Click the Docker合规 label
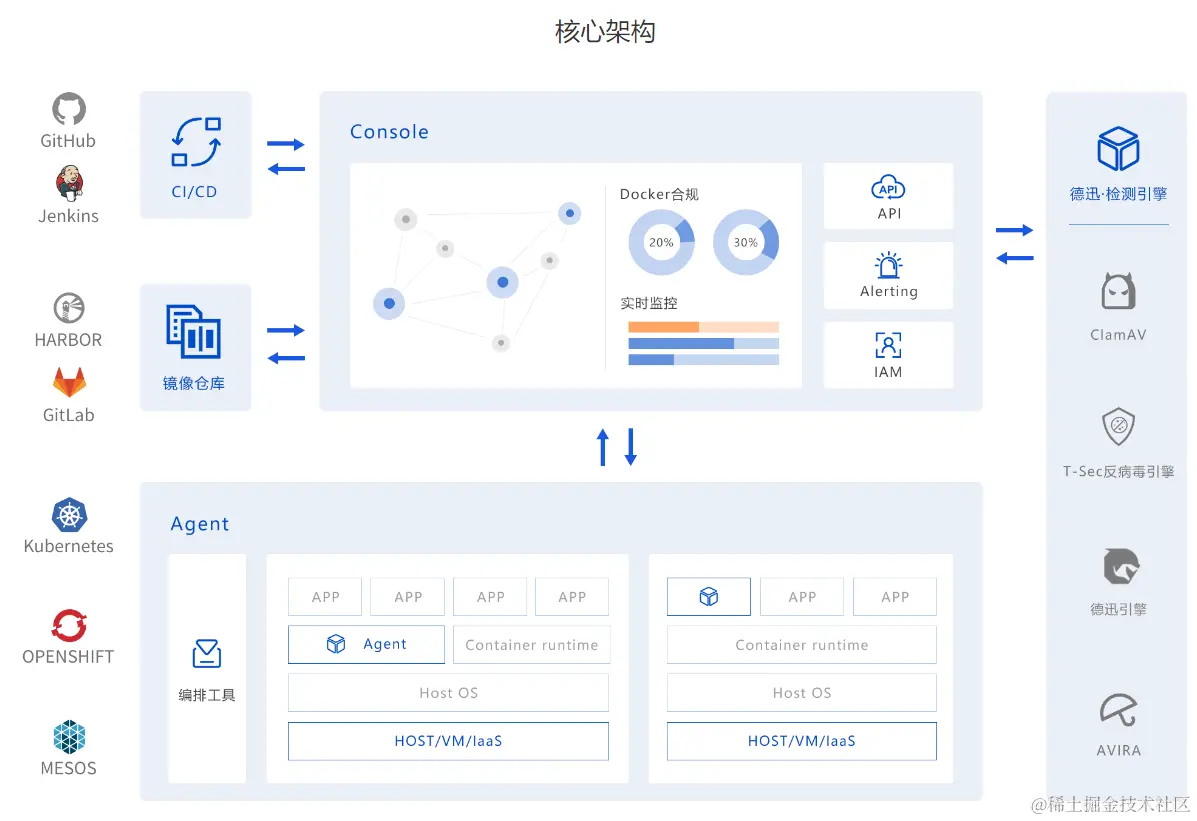Screen dimensions: 1197x821 click(x=659, y=194)
